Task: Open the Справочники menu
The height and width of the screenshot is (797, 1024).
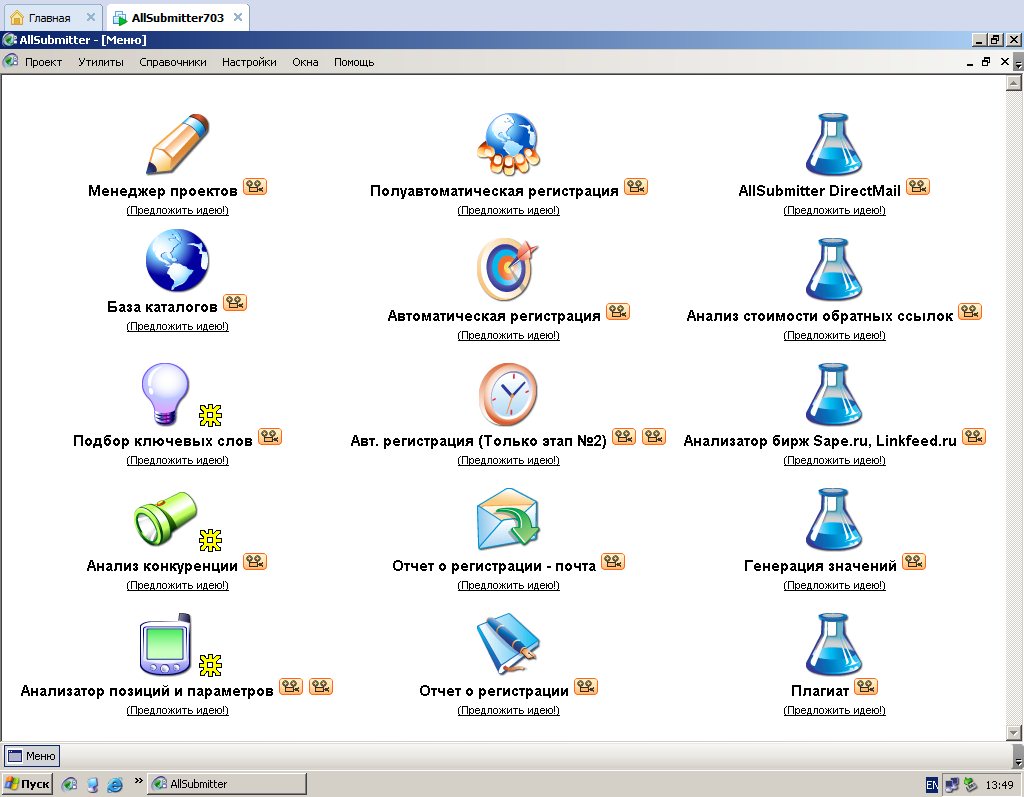Action: click(x=172, y=62)
